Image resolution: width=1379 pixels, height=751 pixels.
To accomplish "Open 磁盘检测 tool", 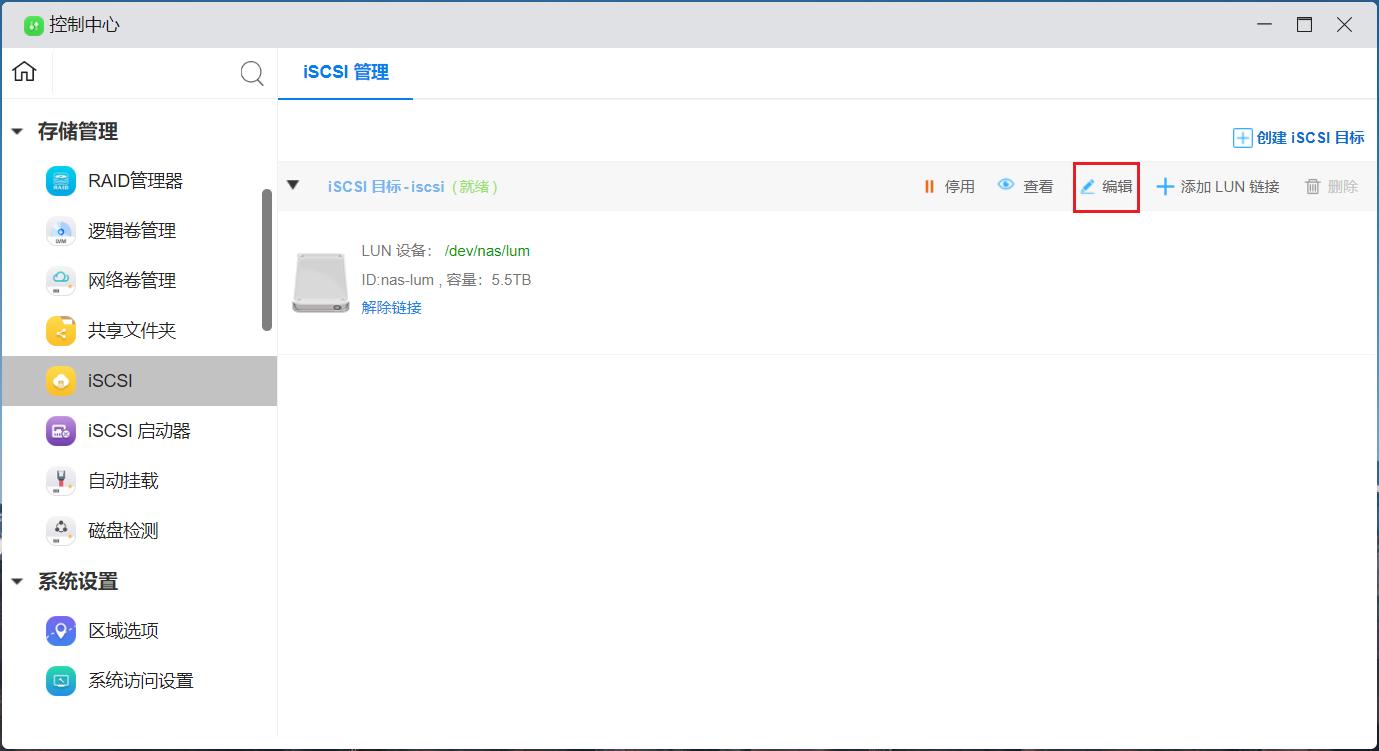I will 123,531.
